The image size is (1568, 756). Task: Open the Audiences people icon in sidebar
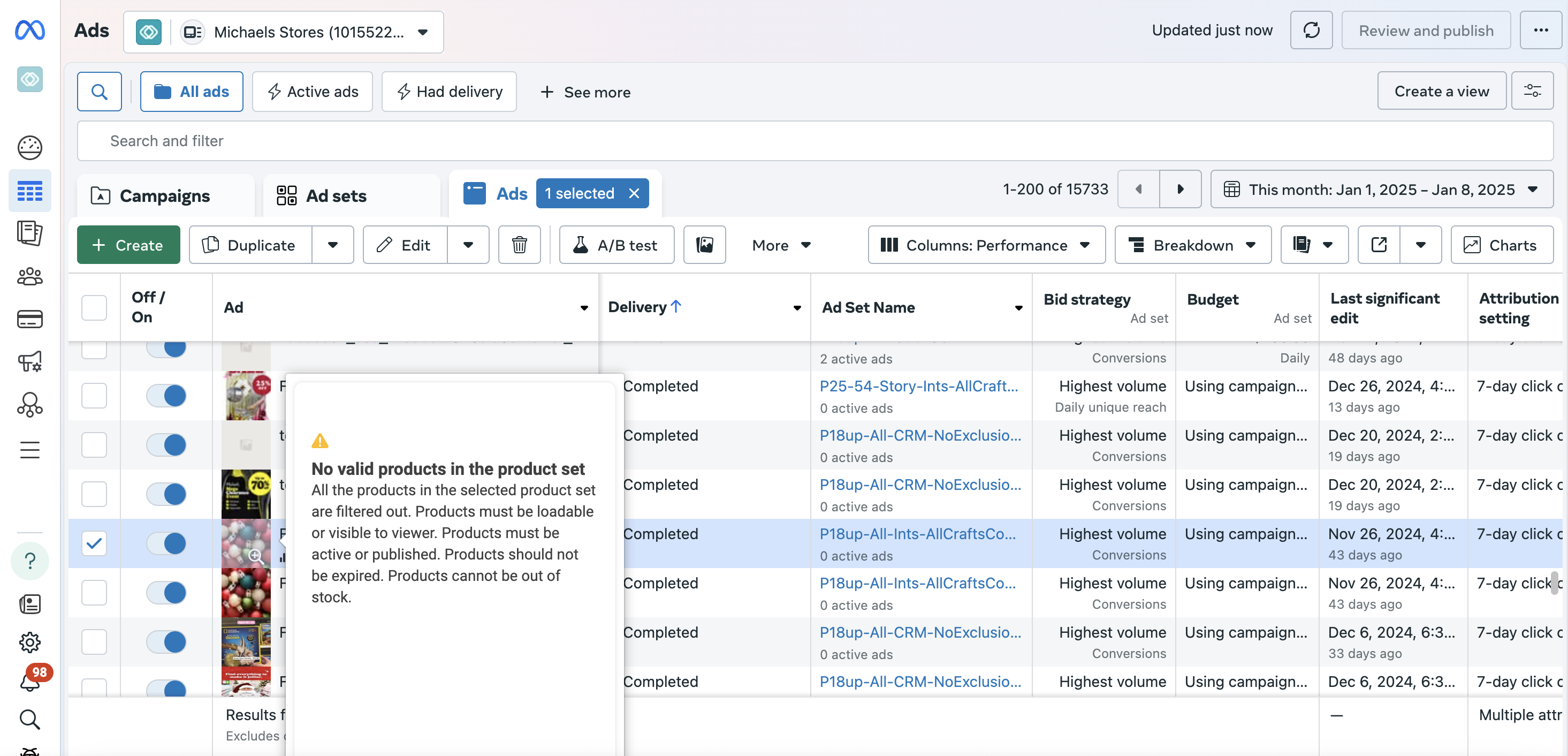29,277
